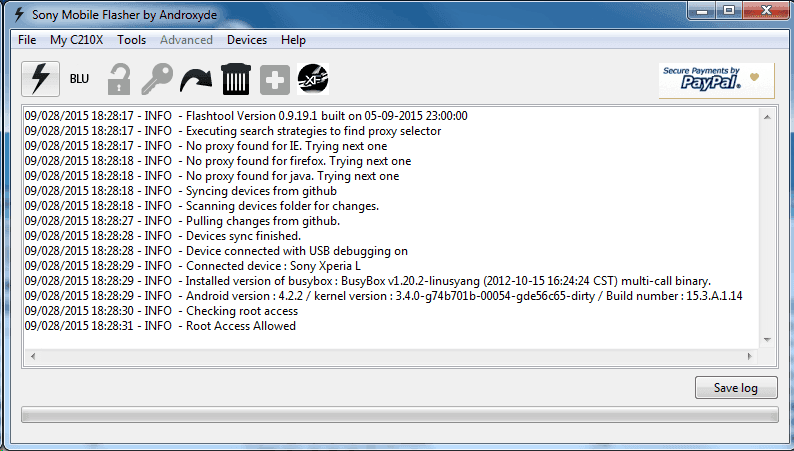Click 'Connected device : Sony Xperia L' line
The width and height of the screenshot is (794, 451).
point(192,266)
